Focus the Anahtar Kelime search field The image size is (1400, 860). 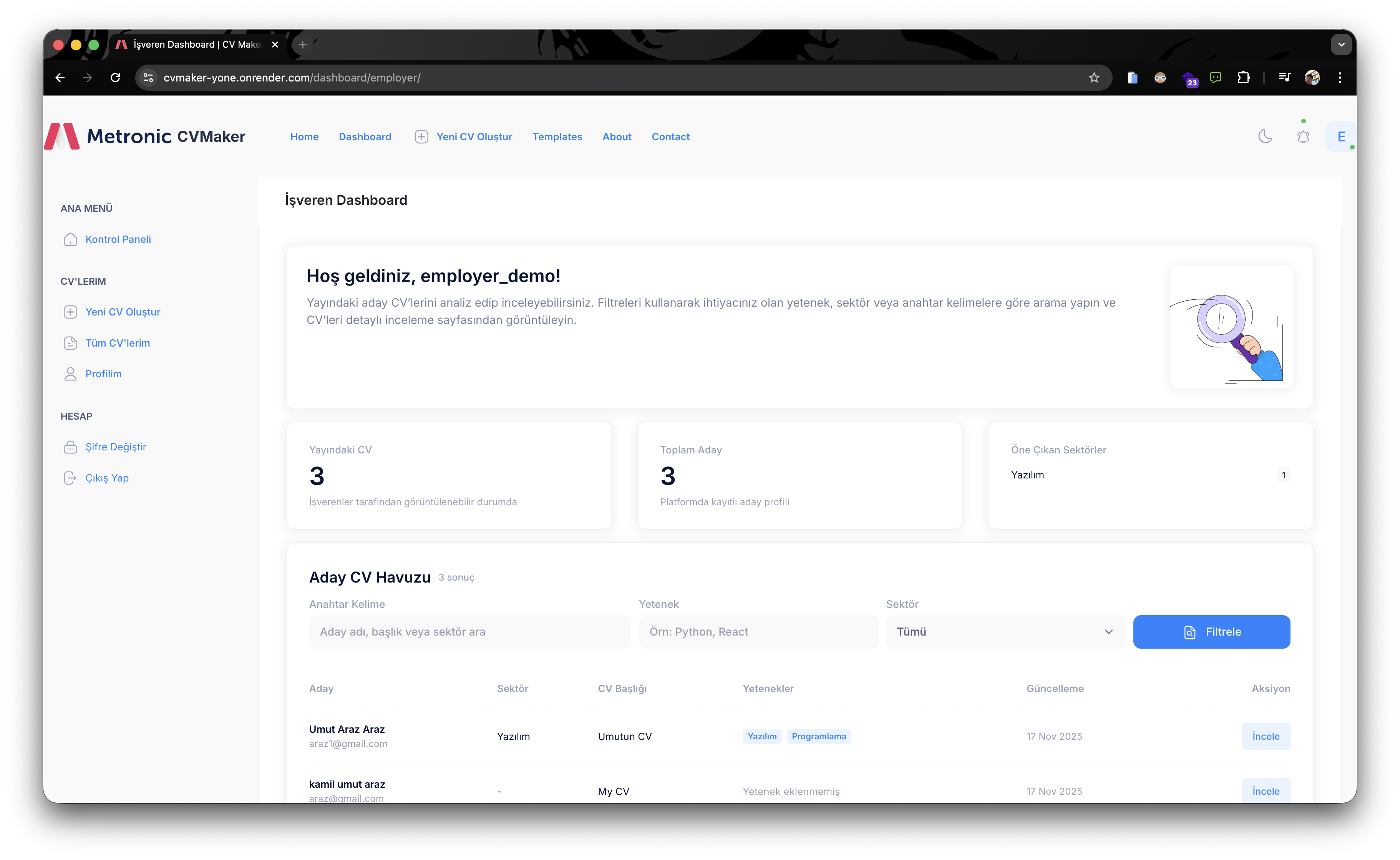click(469, 632)
